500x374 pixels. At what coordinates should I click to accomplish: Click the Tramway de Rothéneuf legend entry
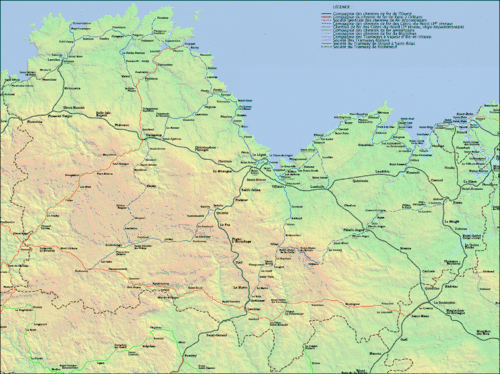(x=365, y=47)
